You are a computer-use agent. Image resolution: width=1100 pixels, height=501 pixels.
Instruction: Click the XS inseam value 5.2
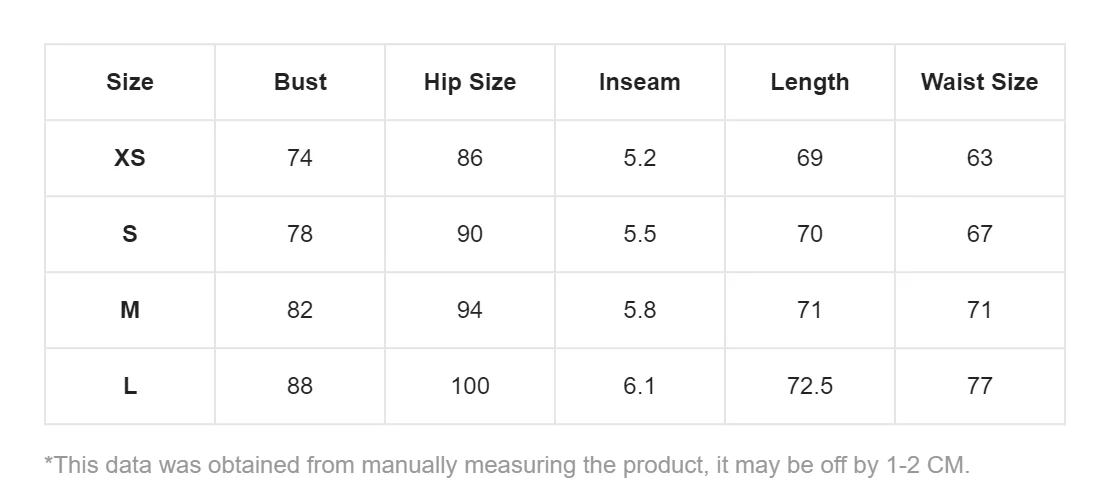click(639, 158)
